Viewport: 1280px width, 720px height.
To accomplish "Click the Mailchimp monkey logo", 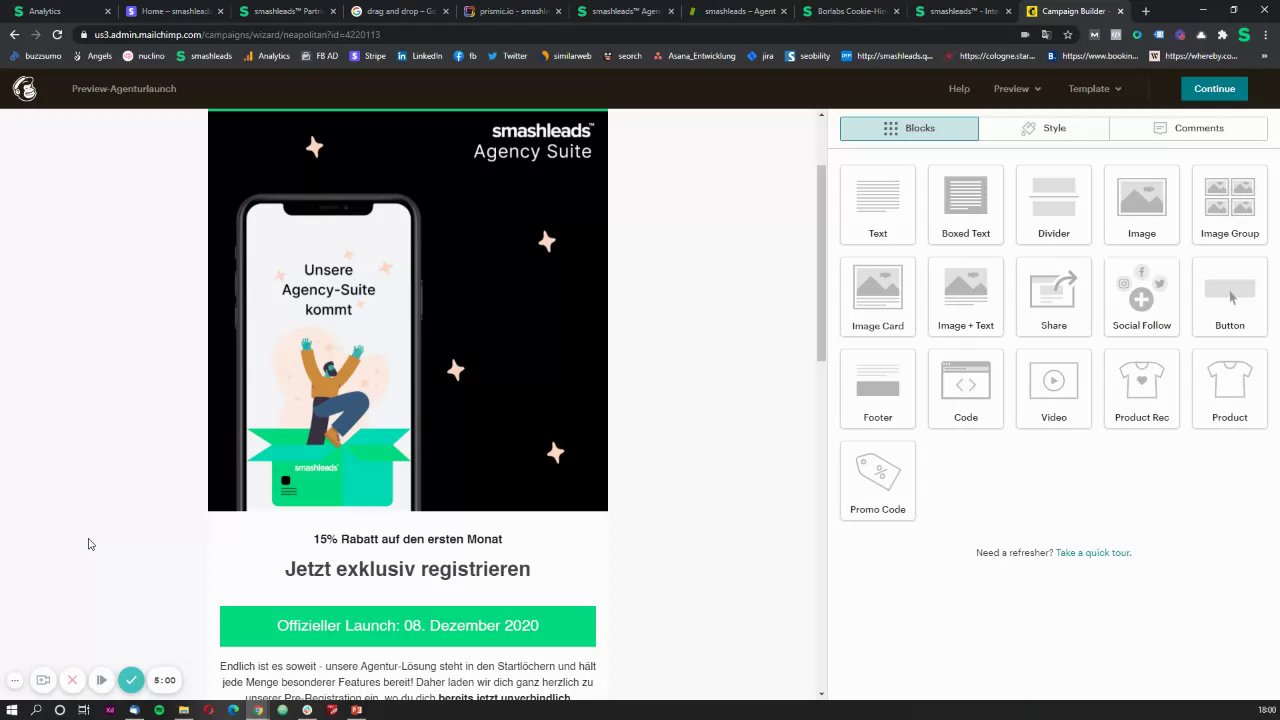I will click(25, 89).
